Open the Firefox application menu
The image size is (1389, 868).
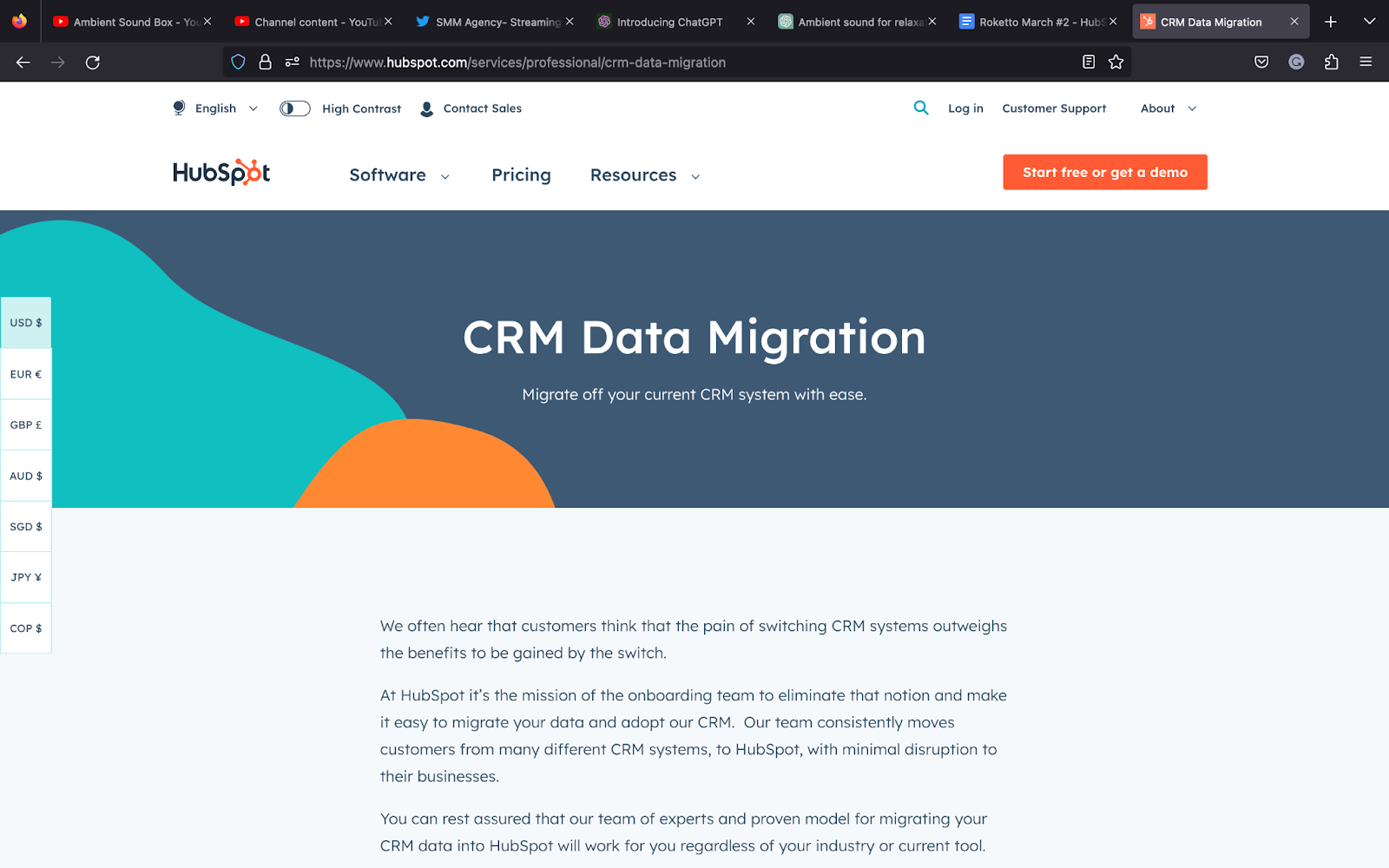1366,62
